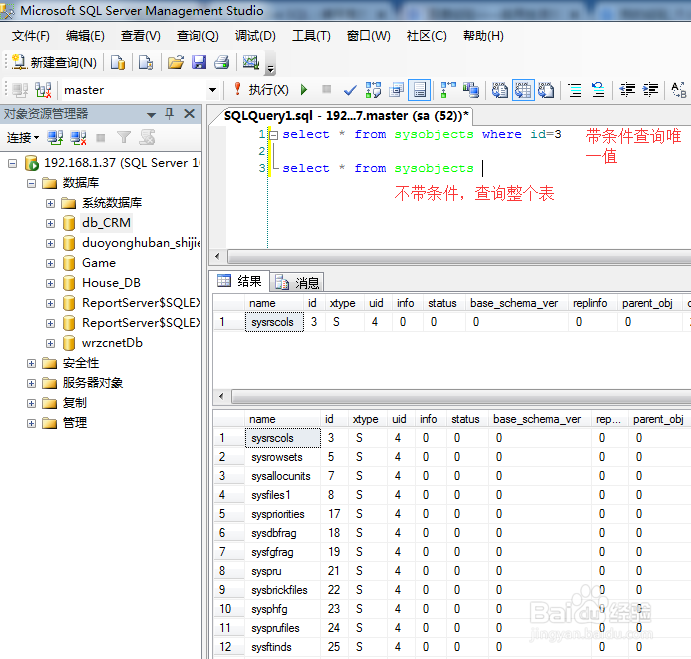
Task: Expand the 安全性 folder
Action: pyautogui.click(x=31, y=364)
